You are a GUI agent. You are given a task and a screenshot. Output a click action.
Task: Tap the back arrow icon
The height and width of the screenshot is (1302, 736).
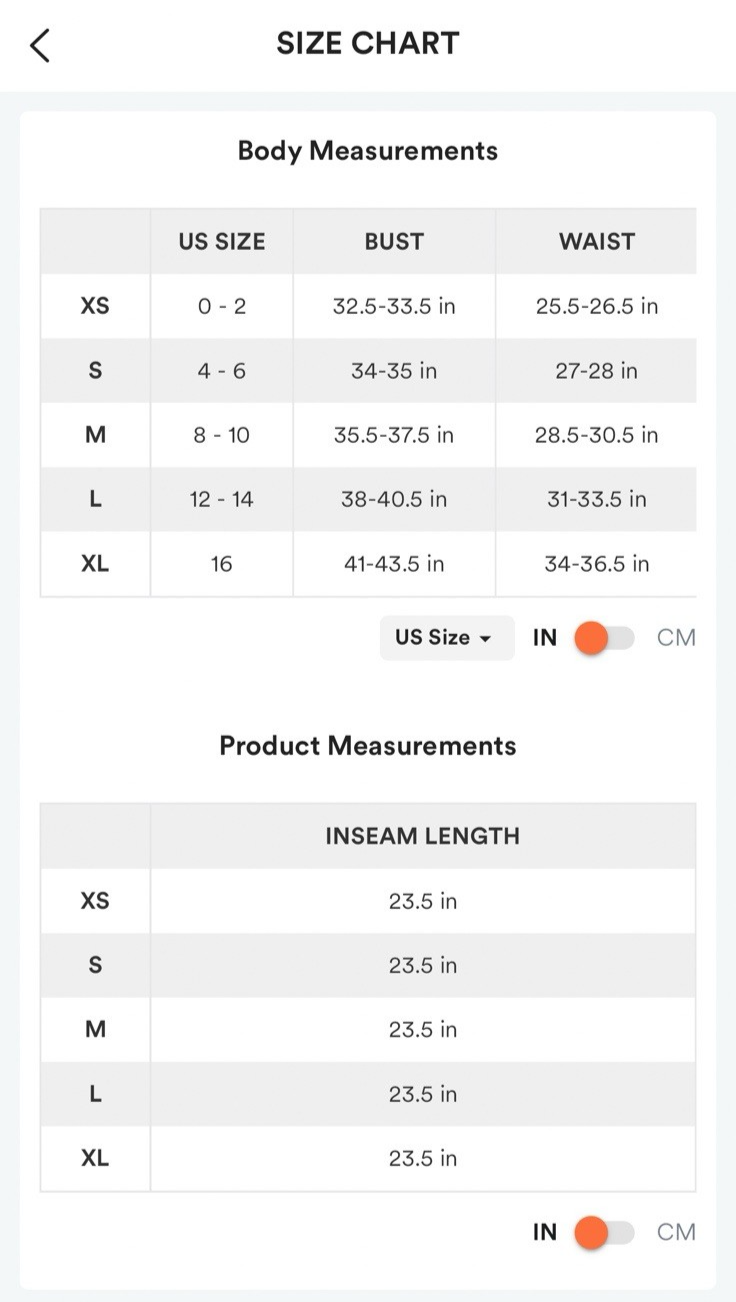40,45
